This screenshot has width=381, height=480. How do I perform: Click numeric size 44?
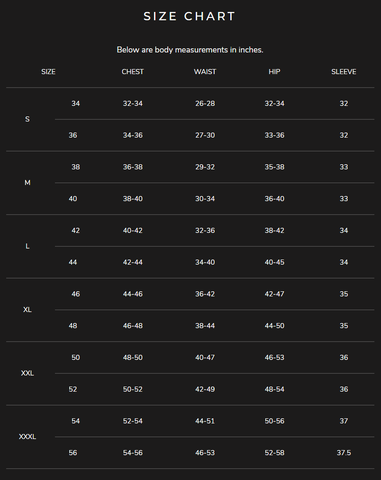pos(73,262)
